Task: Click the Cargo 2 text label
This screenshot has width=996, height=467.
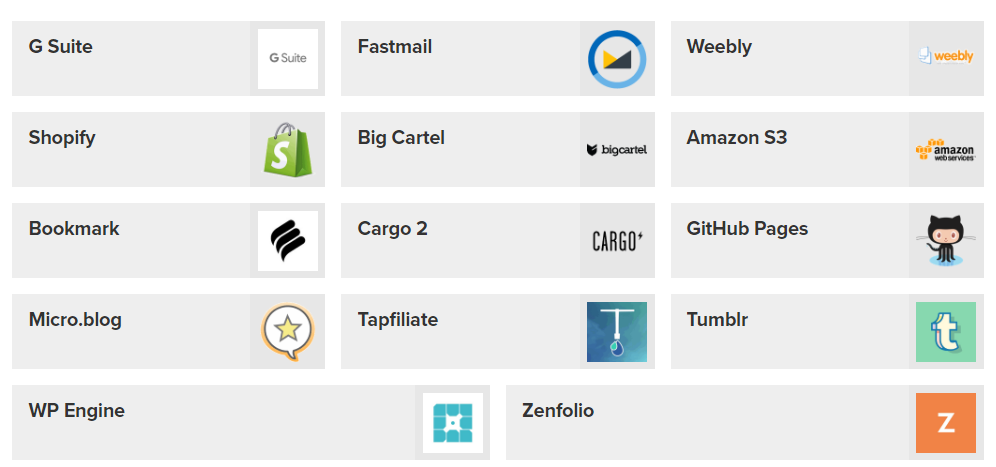Action: [x=393, y=229]
